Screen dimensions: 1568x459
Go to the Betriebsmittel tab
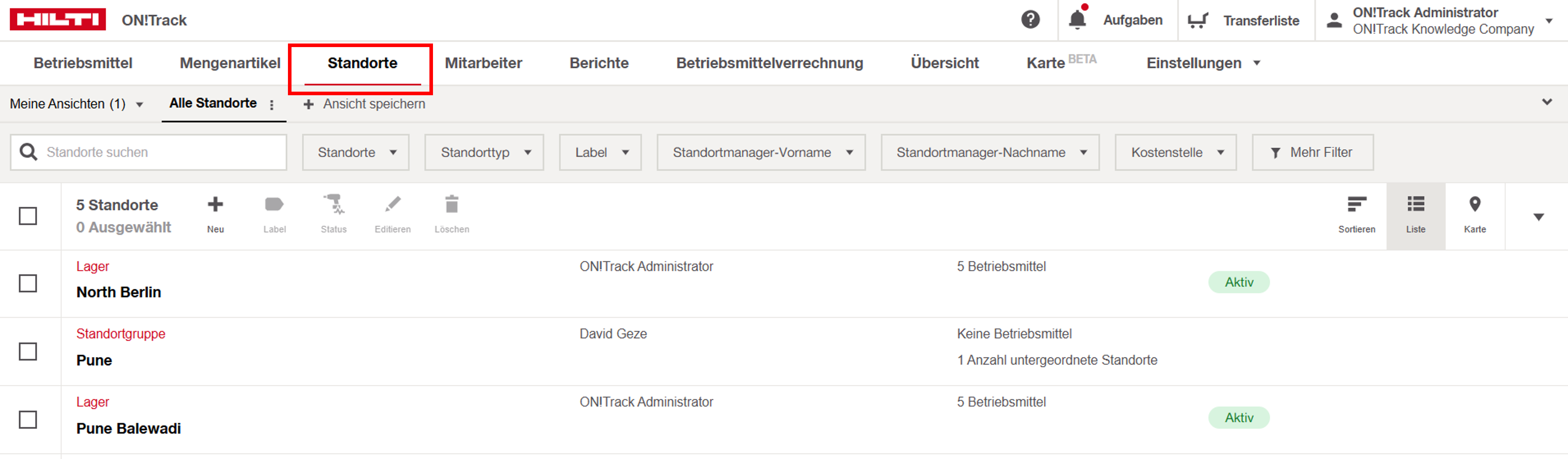click(83, 63)
